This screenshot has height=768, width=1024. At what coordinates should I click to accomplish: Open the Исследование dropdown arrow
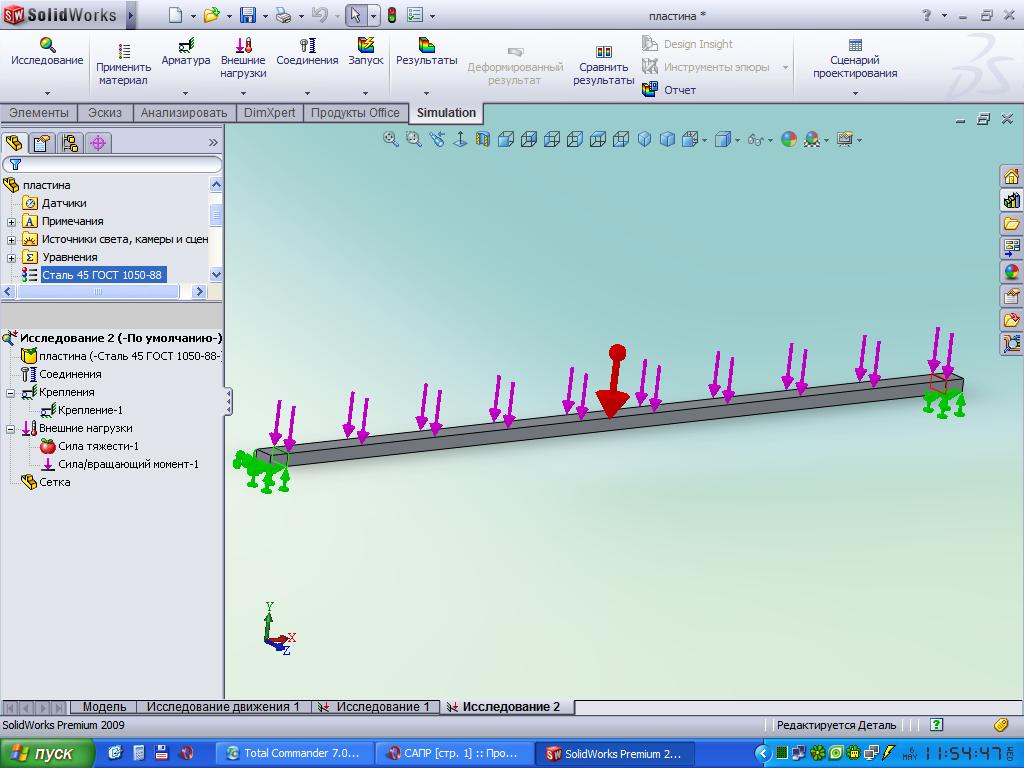click(x=47, y=93)
